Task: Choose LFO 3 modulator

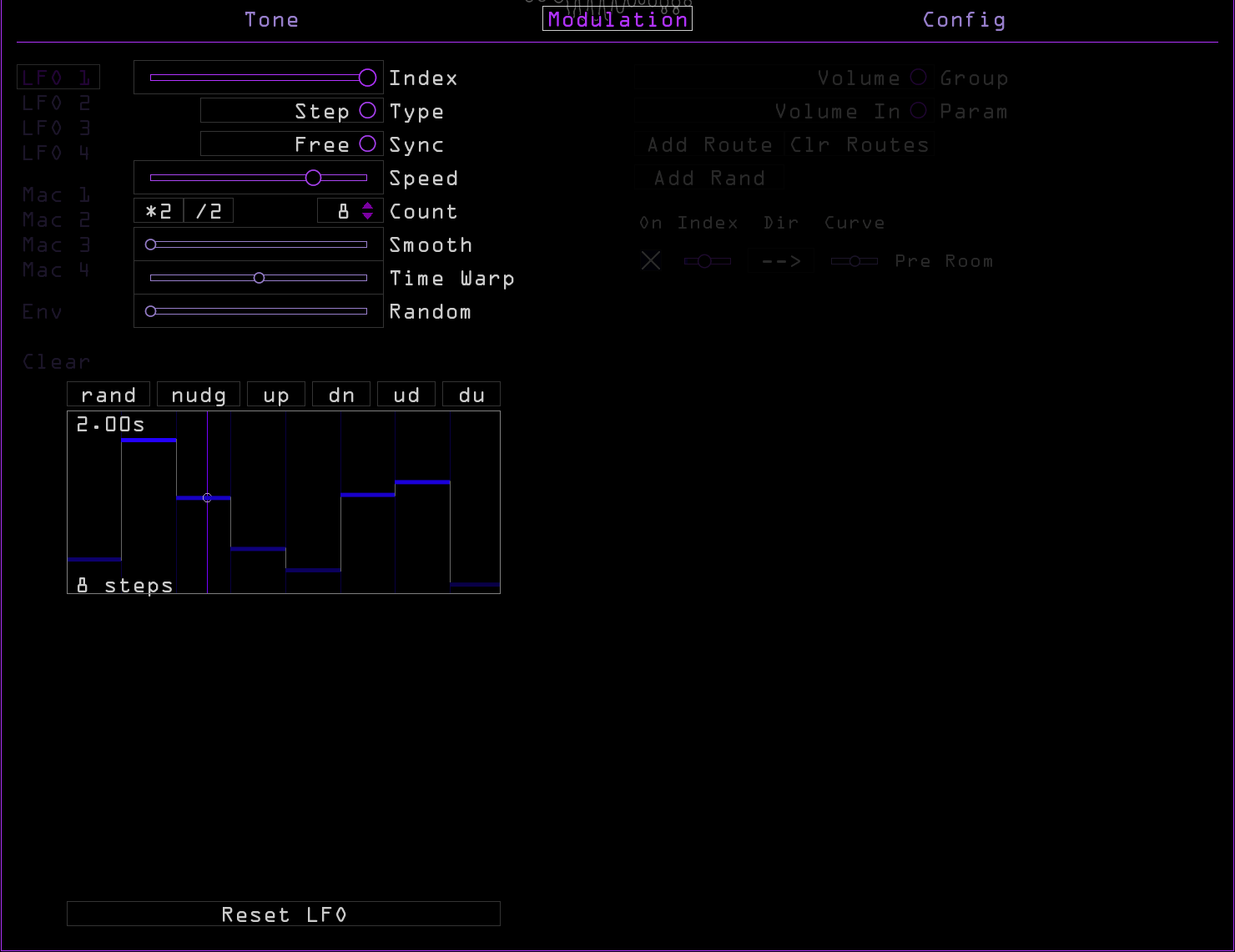Action: (56, 128)
